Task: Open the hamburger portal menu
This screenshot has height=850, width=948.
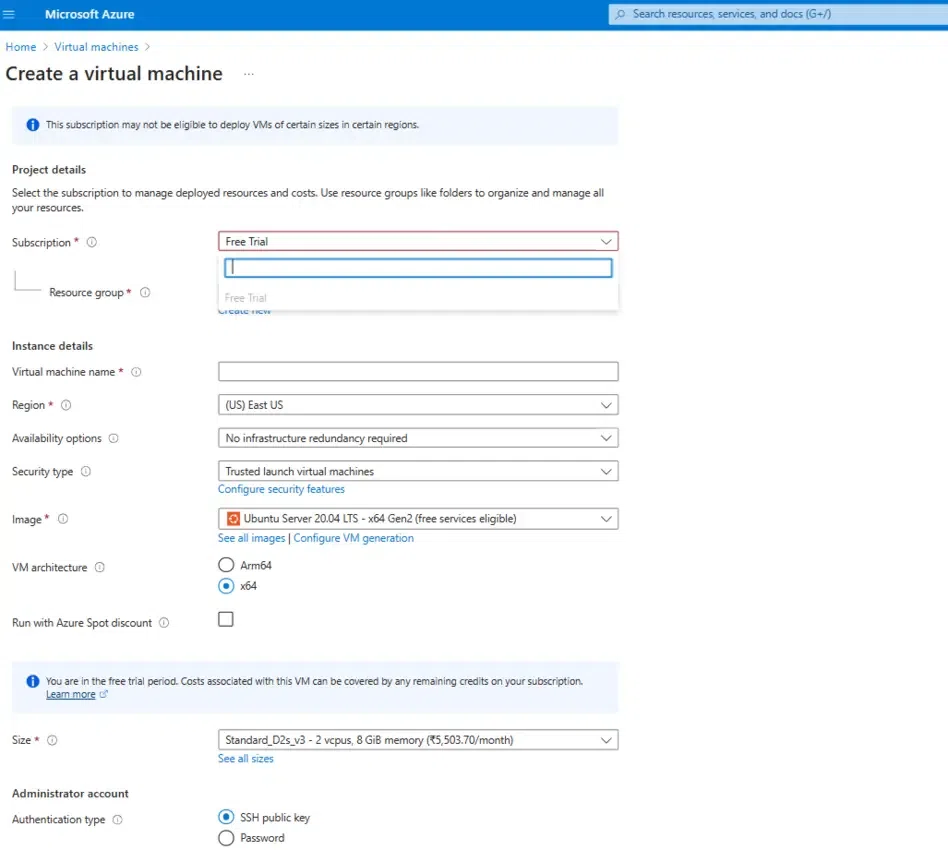Action: click(10, 14)
